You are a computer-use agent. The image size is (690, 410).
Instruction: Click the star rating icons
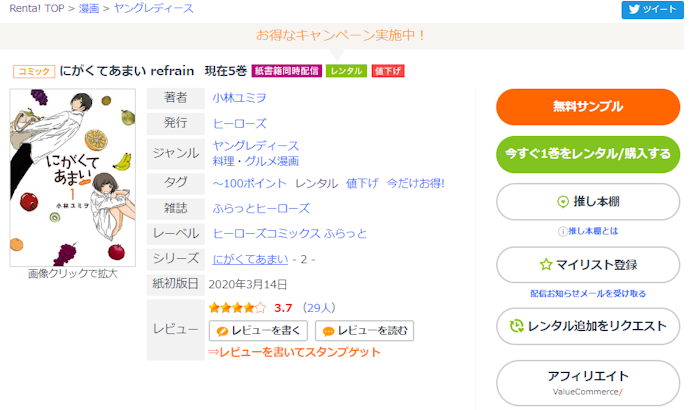pyautogui.click(x=238, y=308)
